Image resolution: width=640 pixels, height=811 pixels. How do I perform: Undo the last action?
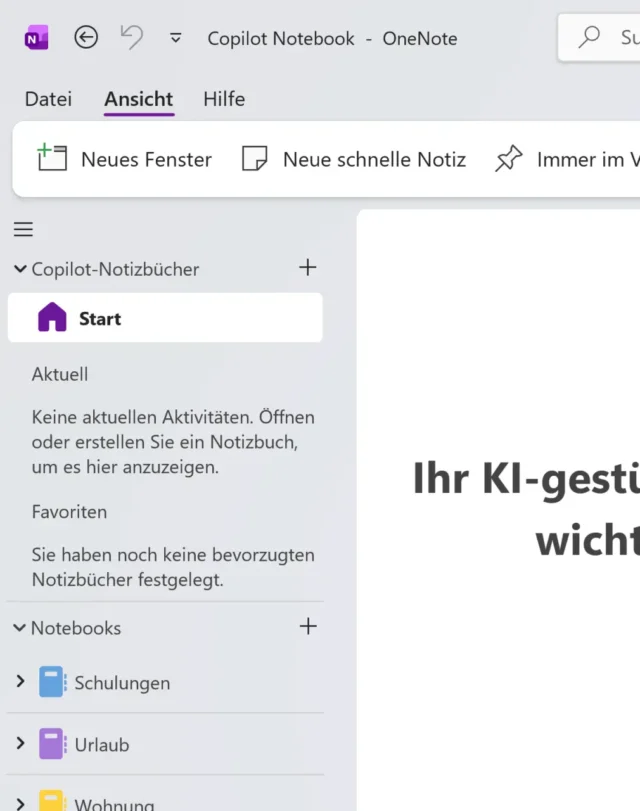tap(131, 38)
